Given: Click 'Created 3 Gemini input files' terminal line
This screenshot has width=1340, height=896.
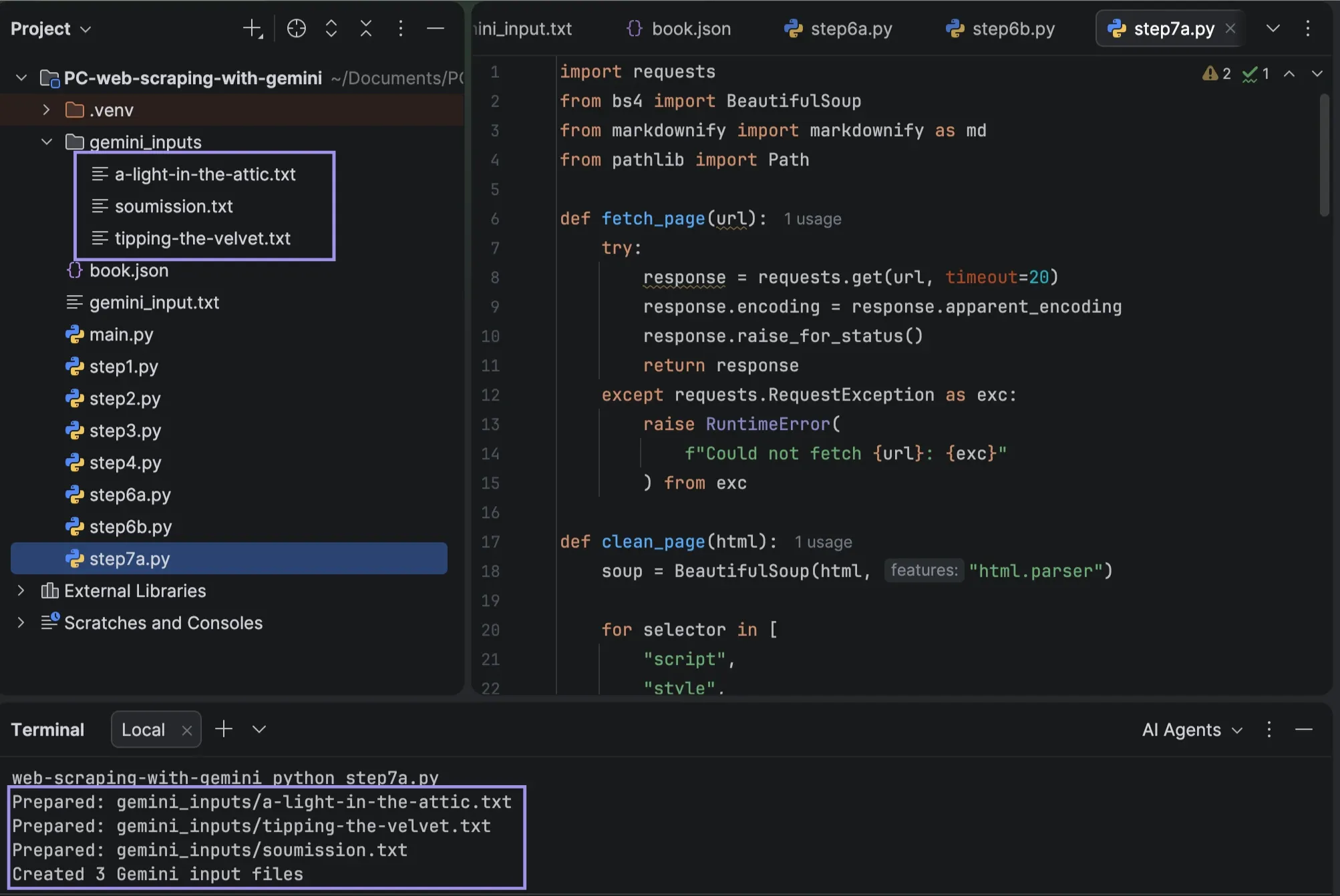Looking at the screenshot, I should (x=158, y=874).
